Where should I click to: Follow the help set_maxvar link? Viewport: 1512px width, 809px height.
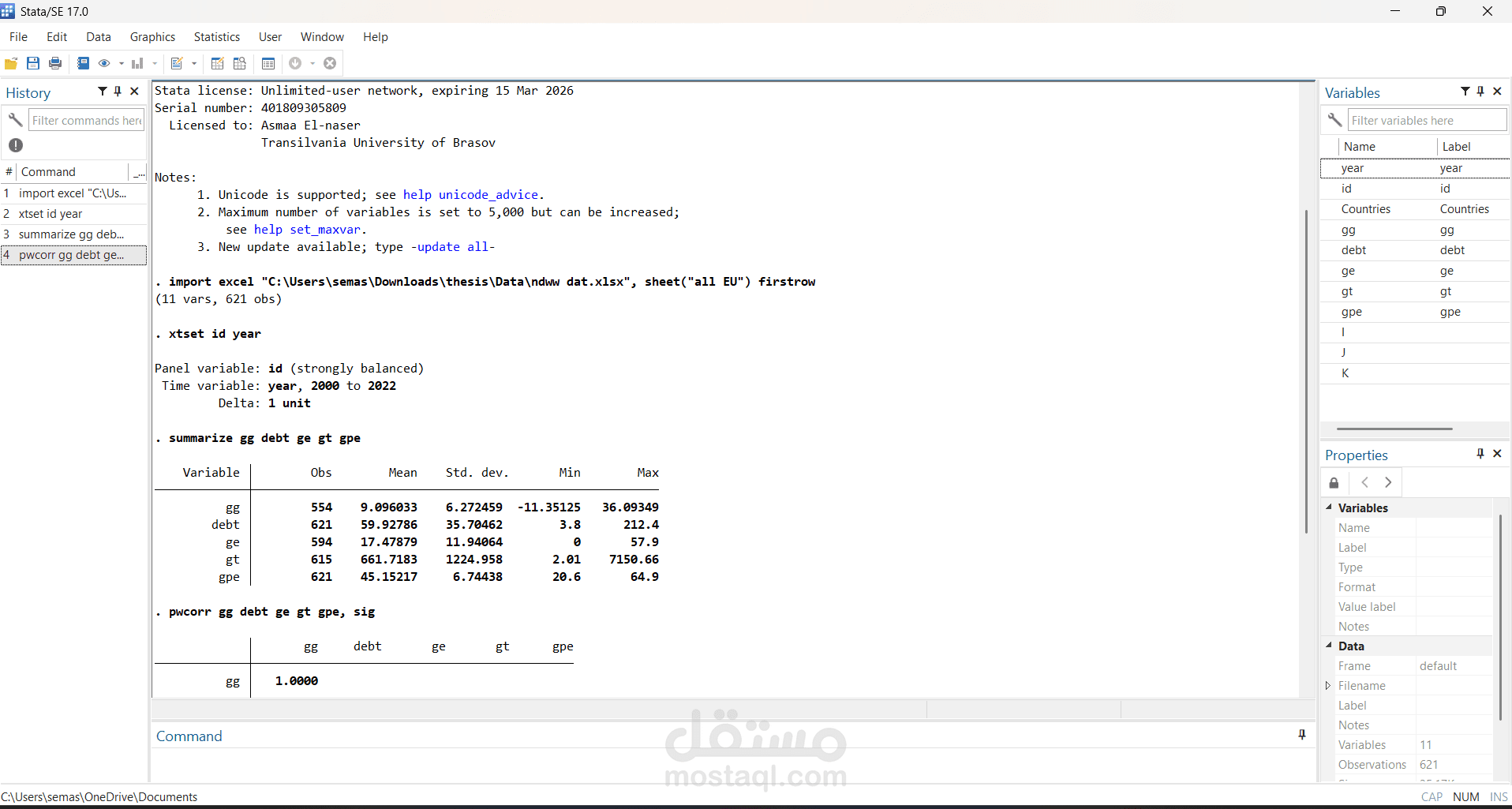[307, 230]
